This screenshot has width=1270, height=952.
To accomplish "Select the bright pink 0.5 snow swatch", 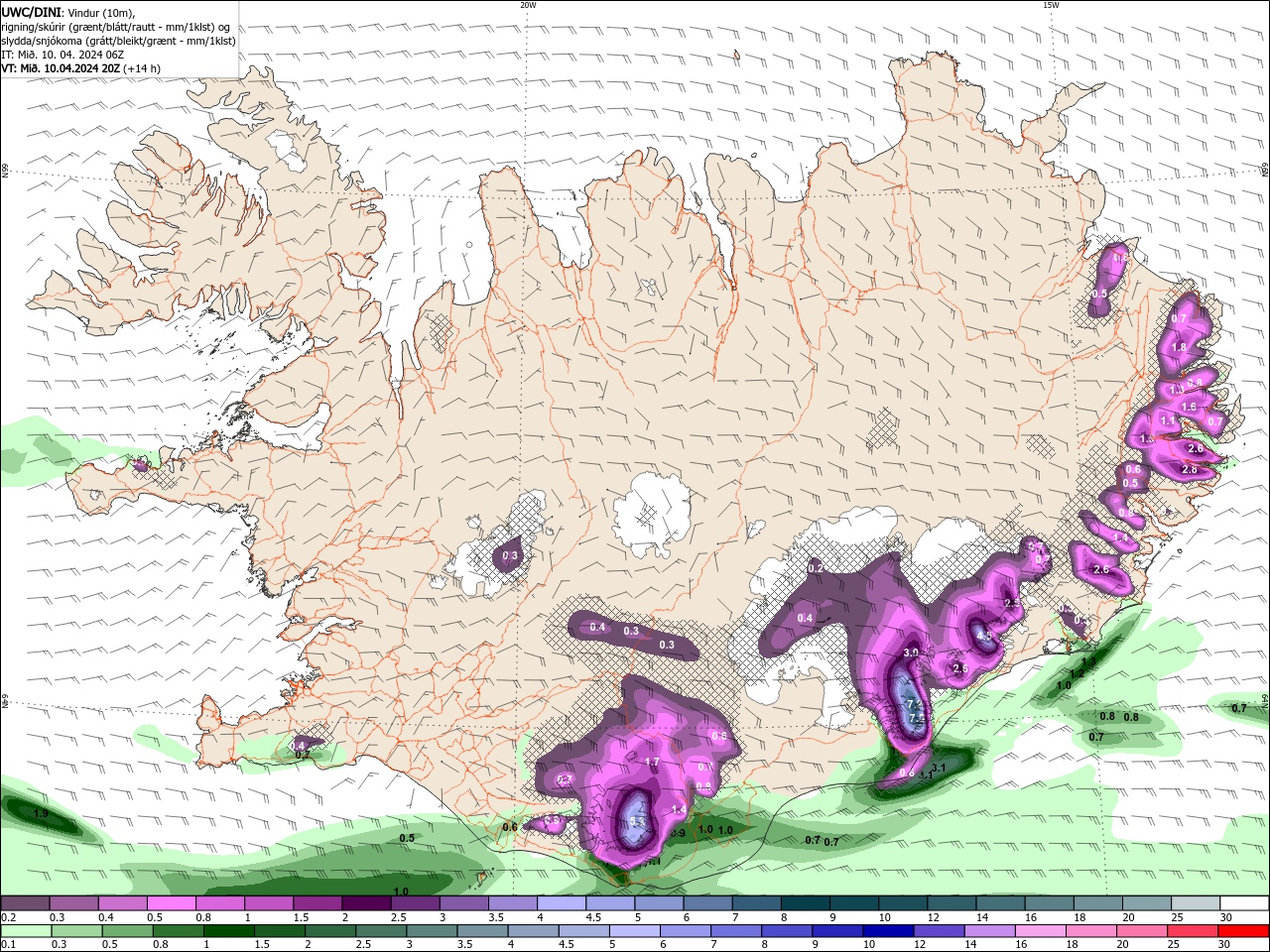I will pos(171,903).
